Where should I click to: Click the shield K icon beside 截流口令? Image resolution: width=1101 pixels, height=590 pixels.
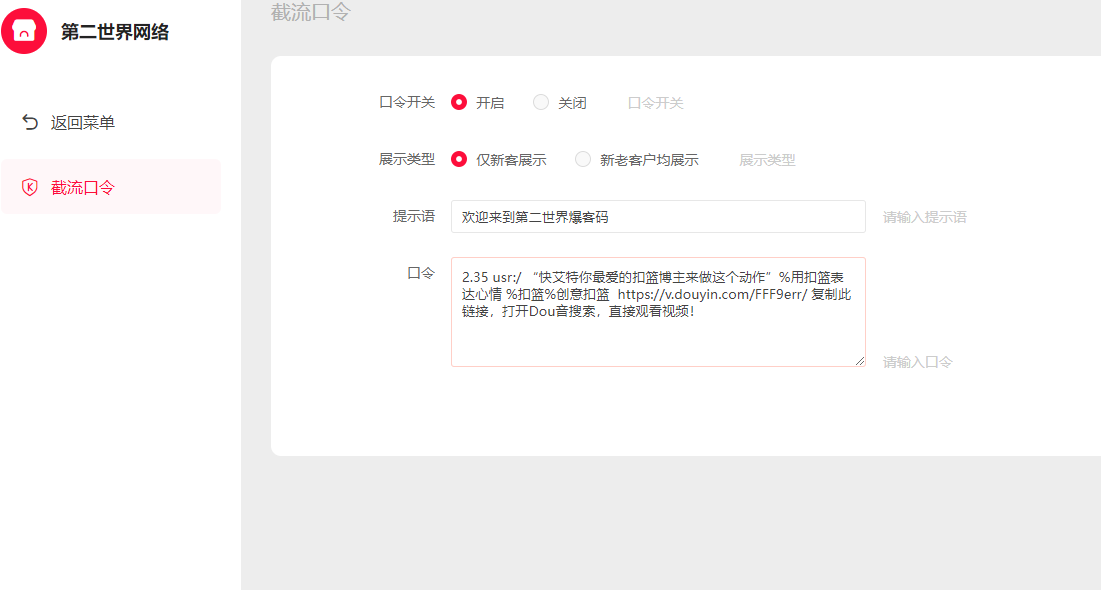(x=30, y=187)
